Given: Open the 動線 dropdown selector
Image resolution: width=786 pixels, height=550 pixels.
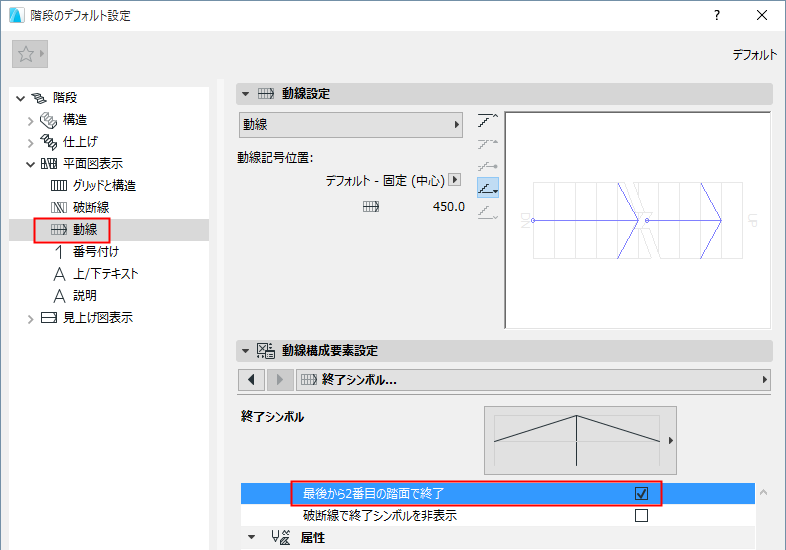Looking at the screenshot, I should click(x=350, y=125).
